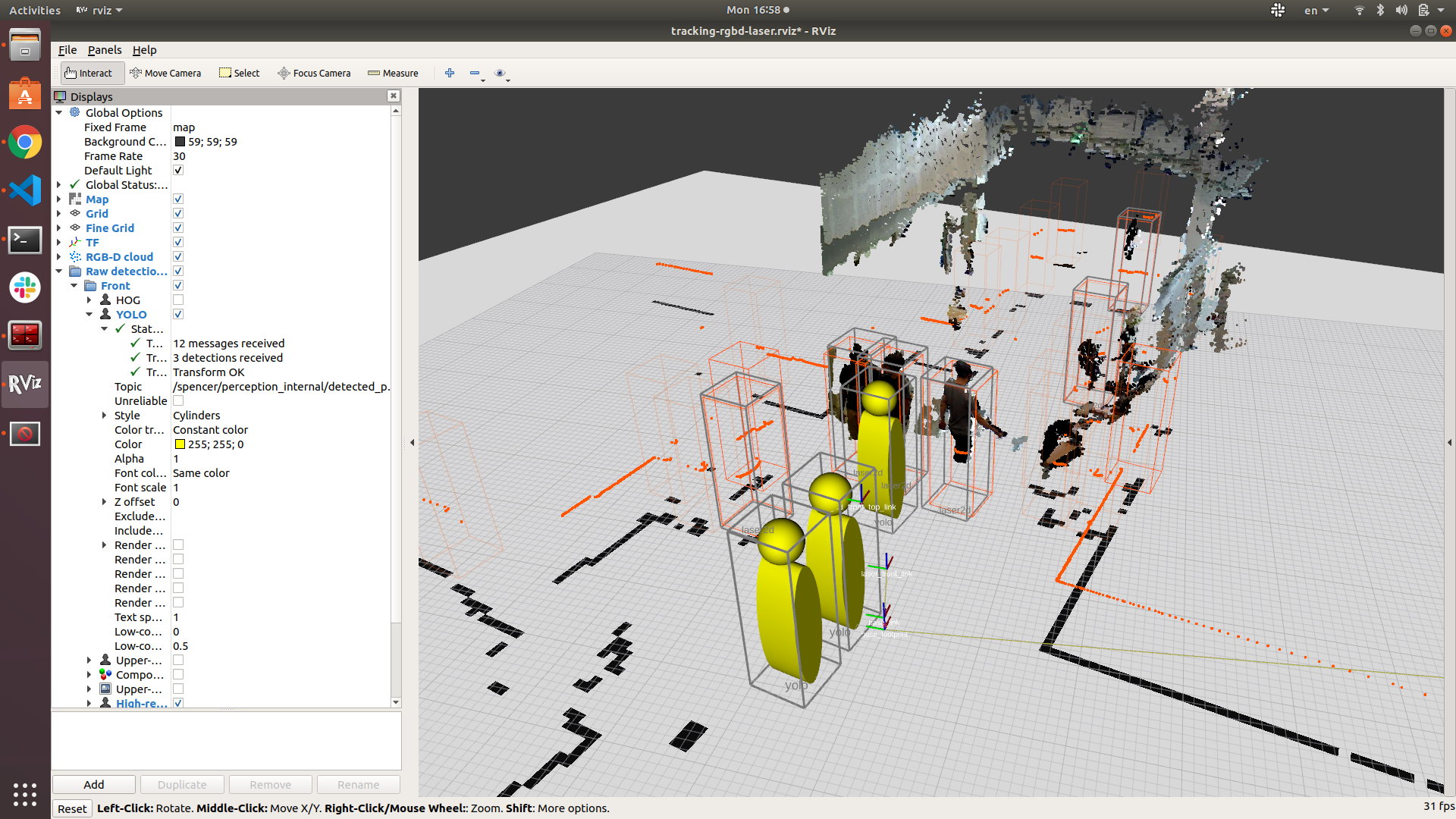The height and width of the screenshot is (819, 1456).
Task: Choose the Select tool in the toolbar
Action: coord(239,73)
